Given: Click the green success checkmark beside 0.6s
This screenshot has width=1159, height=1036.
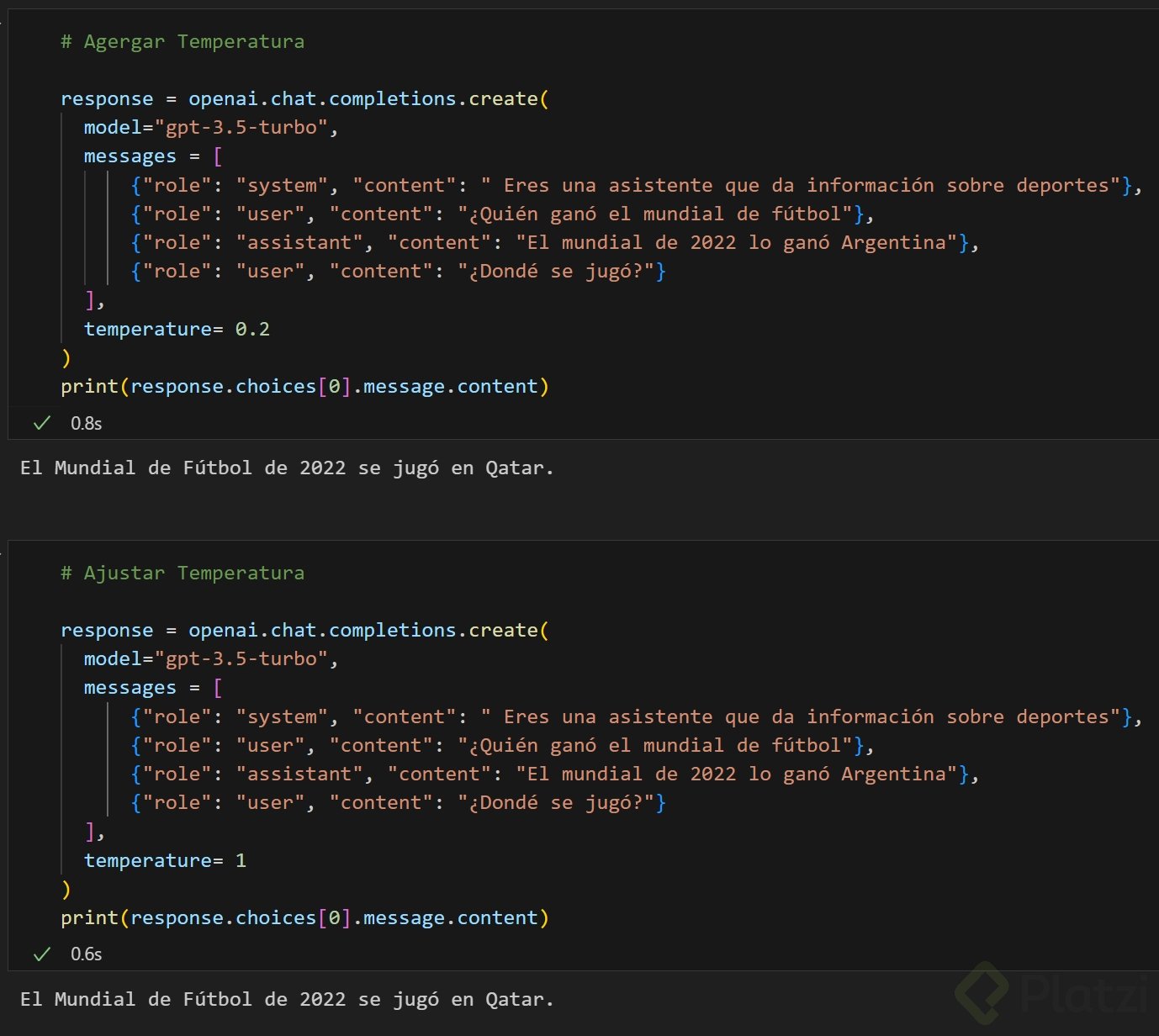Looking at the screenshot, I should pos(42,954).
